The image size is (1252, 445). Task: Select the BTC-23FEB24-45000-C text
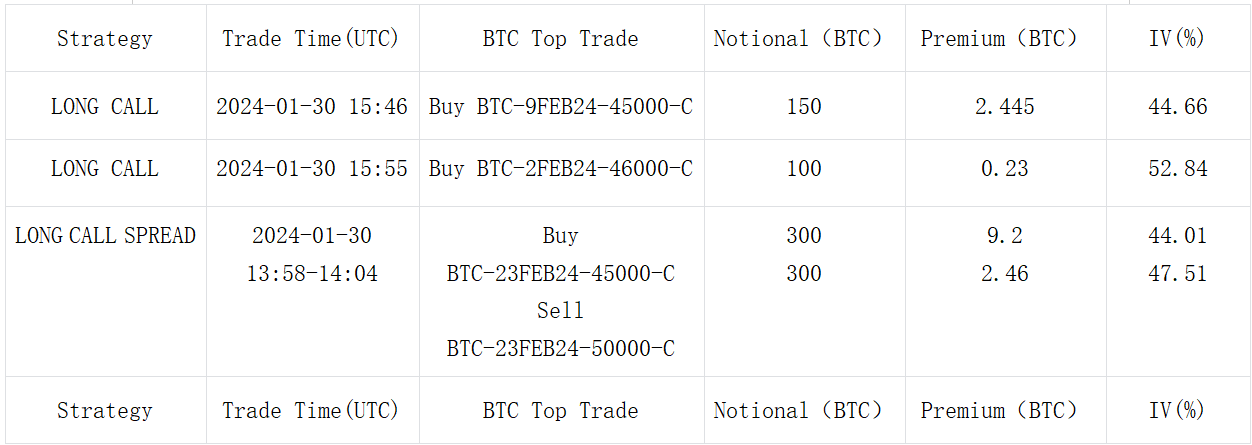(x=561, y=274)
